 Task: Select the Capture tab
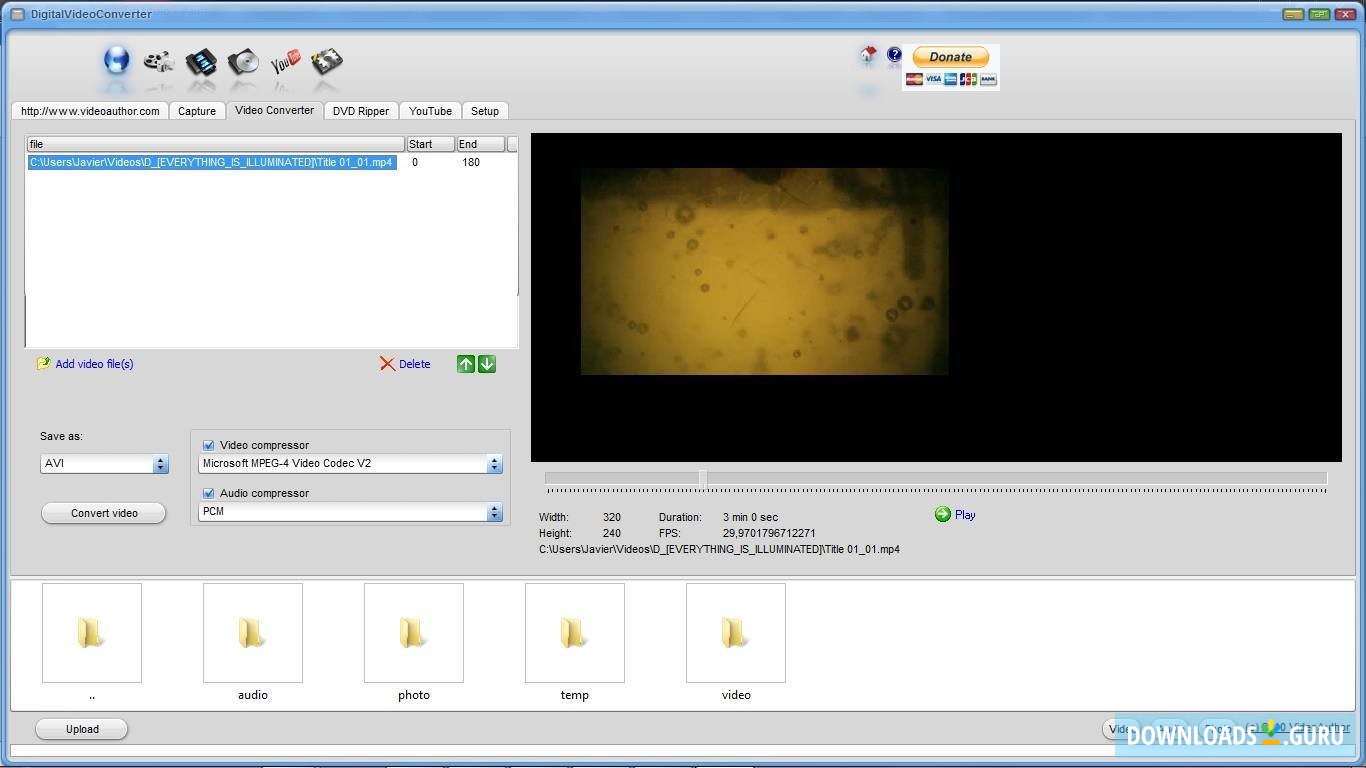(197, 111)
